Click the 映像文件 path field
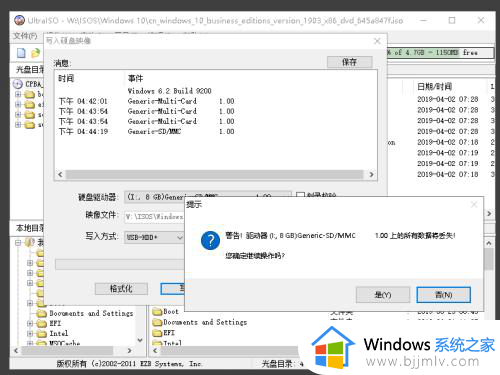Viewport: 500px width, 375px height. 154,217
